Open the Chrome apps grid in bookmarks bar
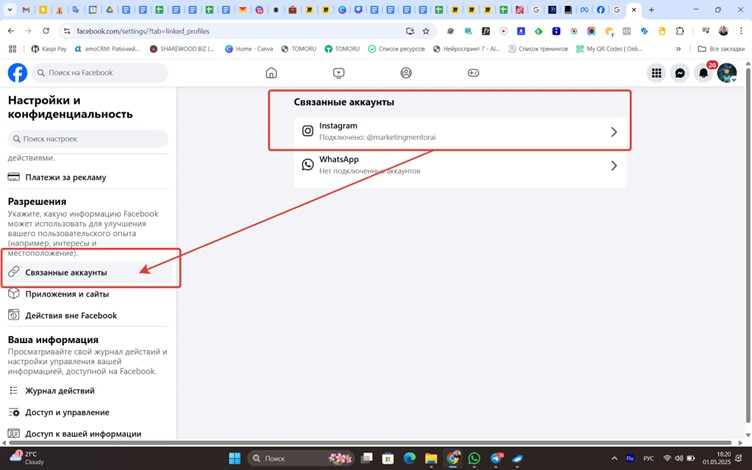Image resolution: width=752 pixels, height=470 pixels. (x=12, y=48)
